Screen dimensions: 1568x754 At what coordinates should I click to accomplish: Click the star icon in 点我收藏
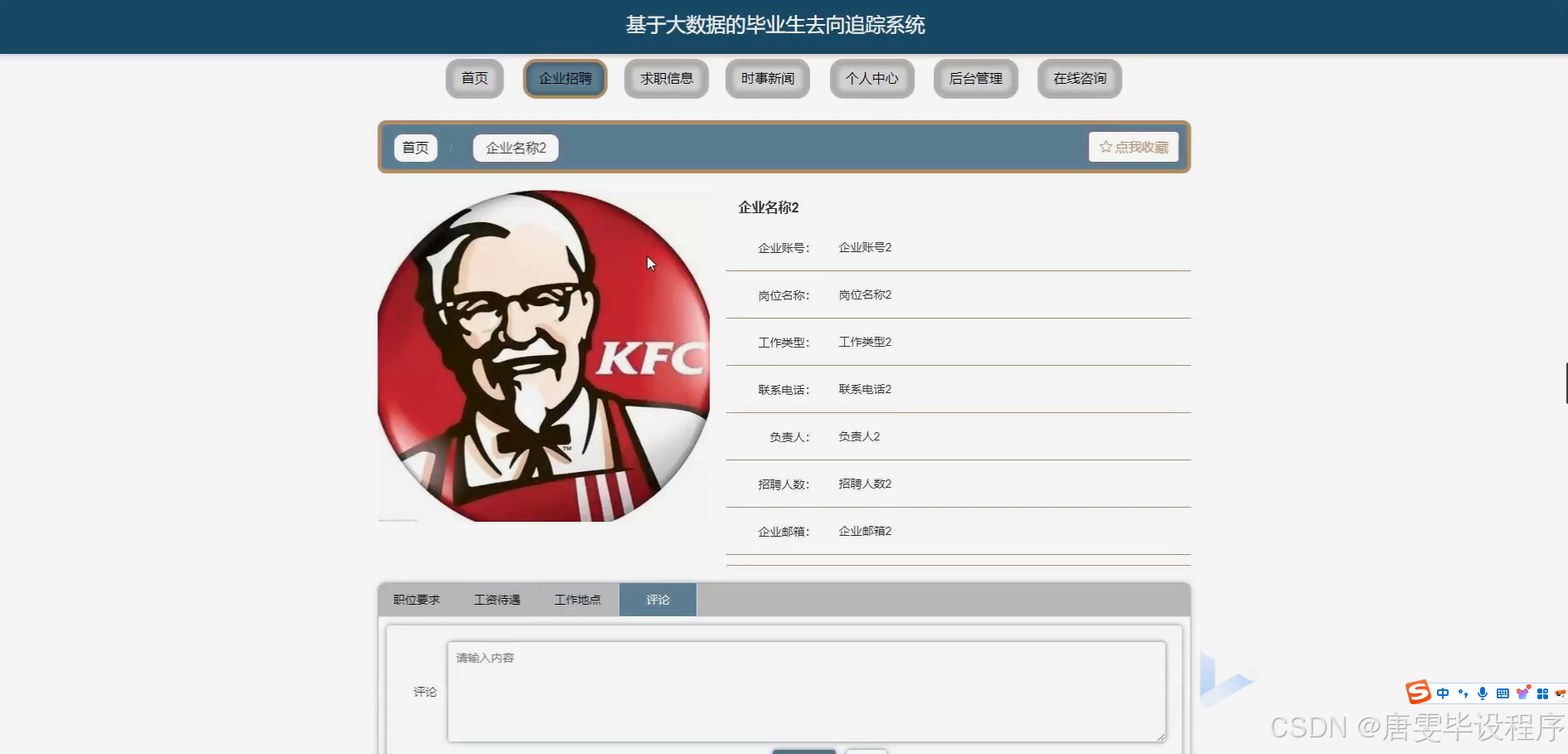click(1105, 147)
